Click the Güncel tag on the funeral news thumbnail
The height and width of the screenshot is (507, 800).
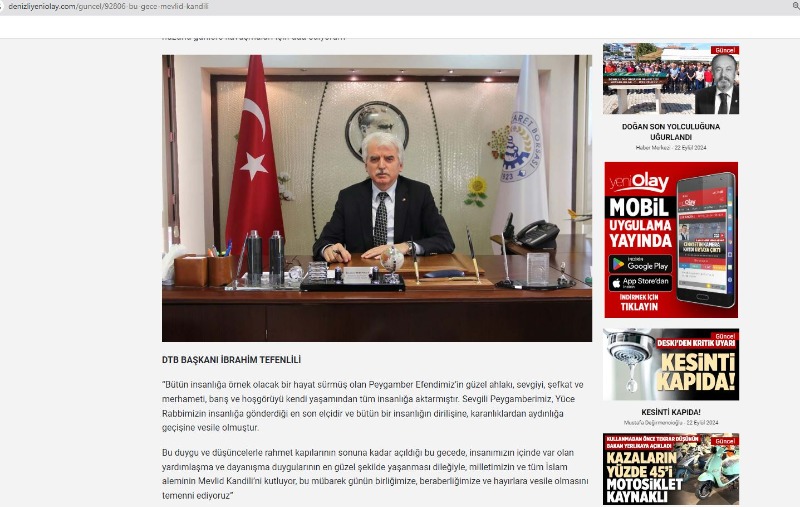[724, 50]
